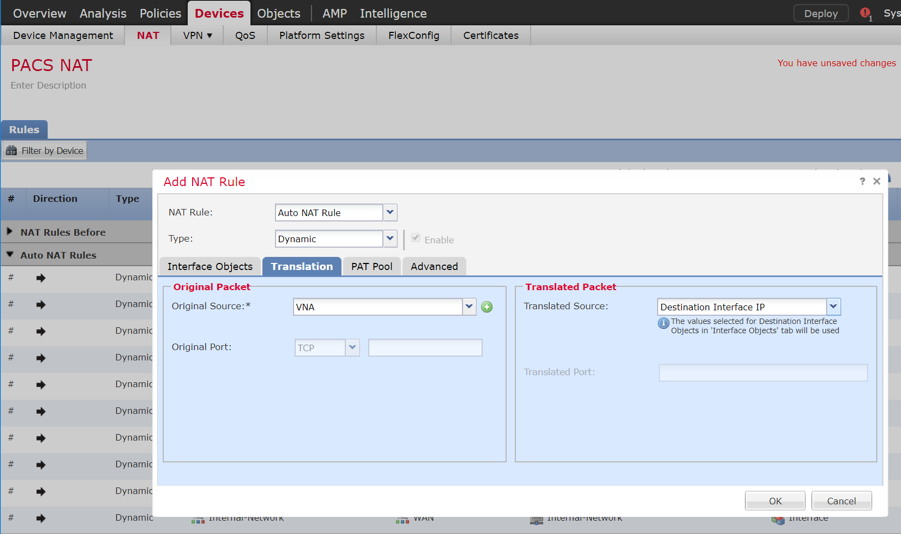Open the VPN submenu
Viewport: 901px width, 534px height.
pyautogui.click(x=197, y=35)
